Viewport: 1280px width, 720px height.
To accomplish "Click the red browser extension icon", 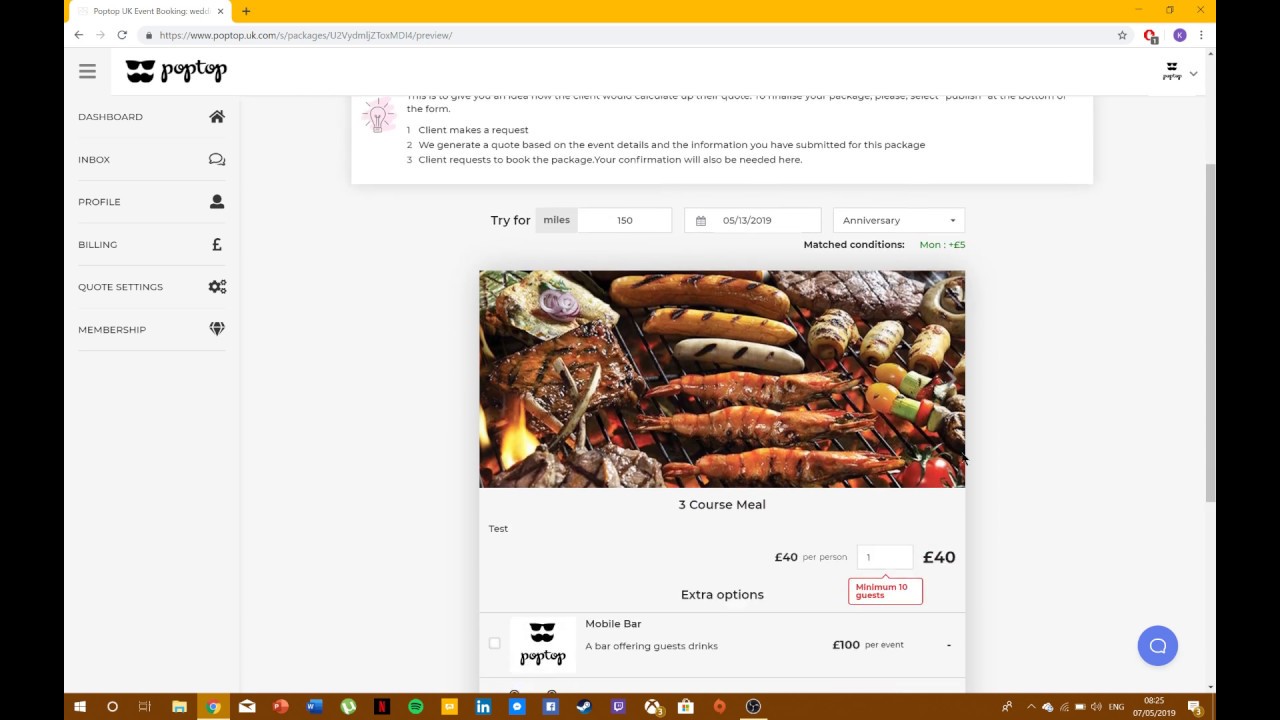I will coord(1150,35).
